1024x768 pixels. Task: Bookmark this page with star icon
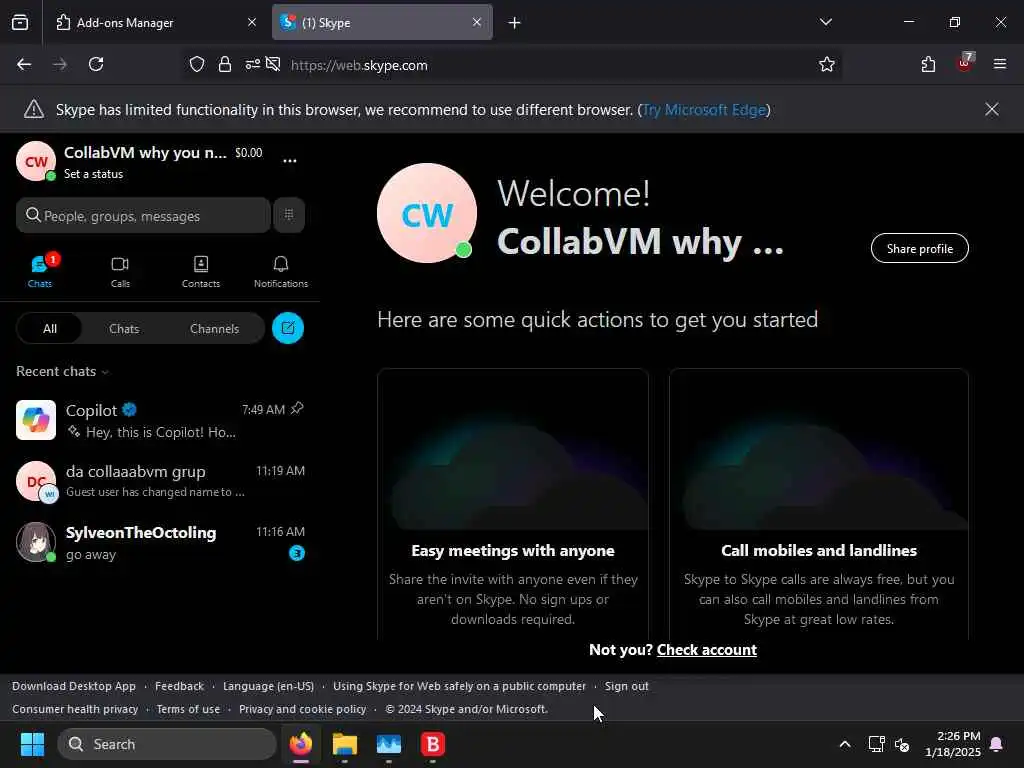tap(827, 64)
